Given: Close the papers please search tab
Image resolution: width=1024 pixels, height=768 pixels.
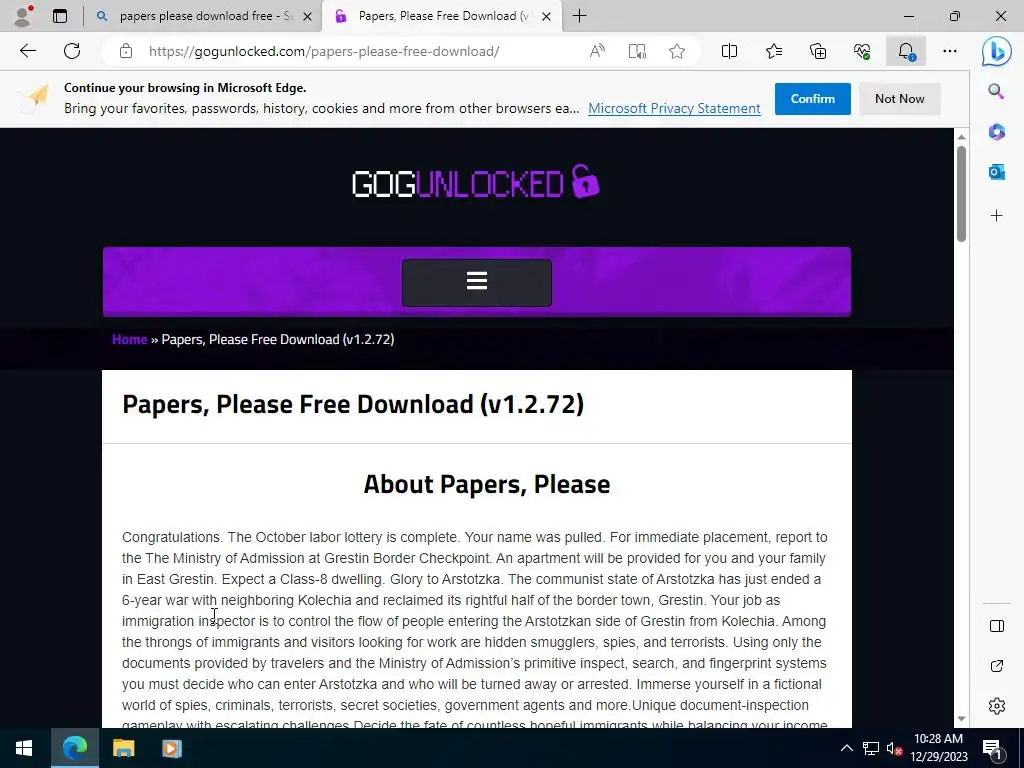Looking at the screenshot, I should pyautogui.click(x=308, y=16).
